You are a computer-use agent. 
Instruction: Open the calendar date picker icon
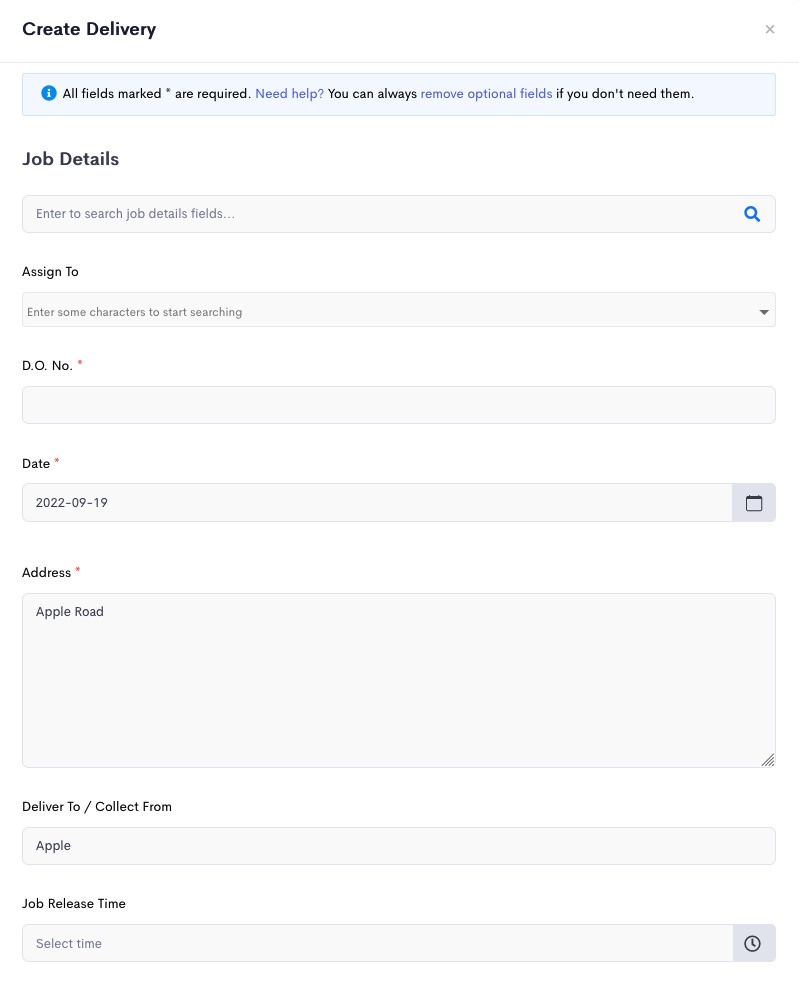coord(754,503)
